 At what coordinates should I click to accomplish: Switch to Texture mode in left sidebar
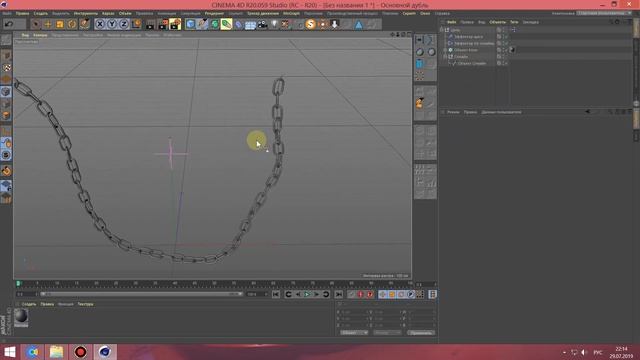click(x=6, y=68)
